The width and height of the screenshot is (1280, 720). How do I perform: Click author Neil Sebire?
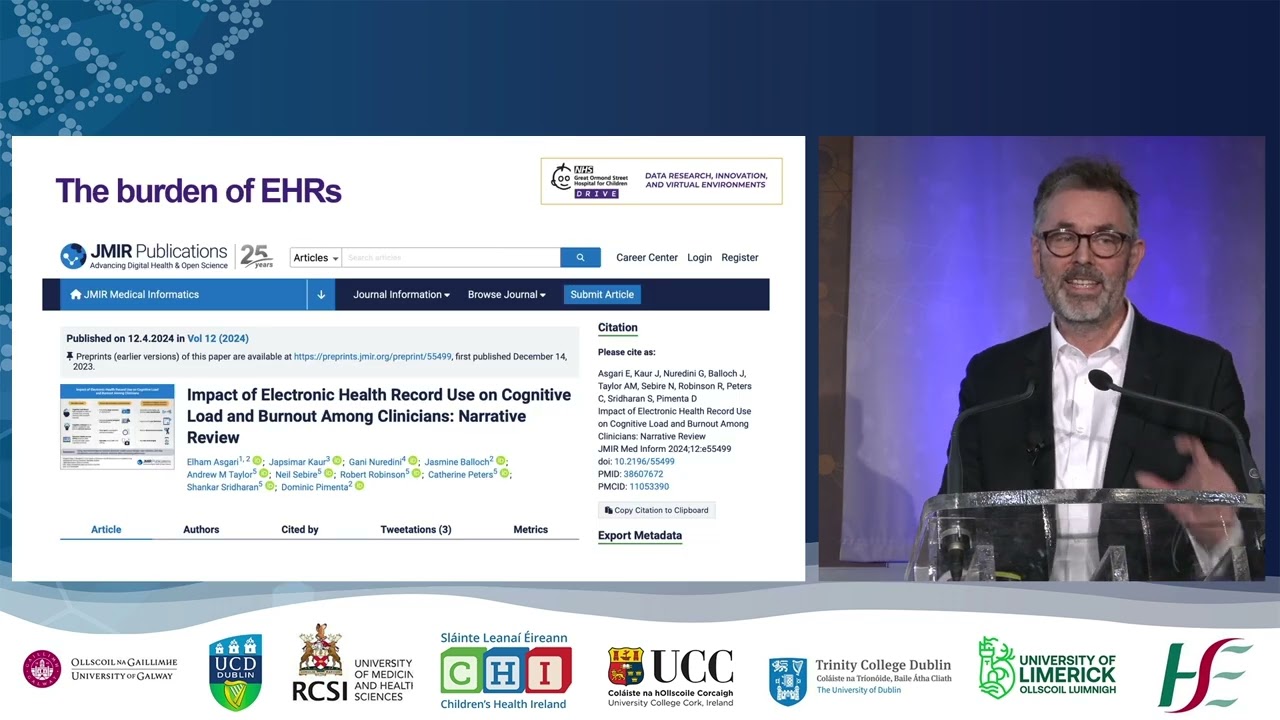click(x=296, y=474)
